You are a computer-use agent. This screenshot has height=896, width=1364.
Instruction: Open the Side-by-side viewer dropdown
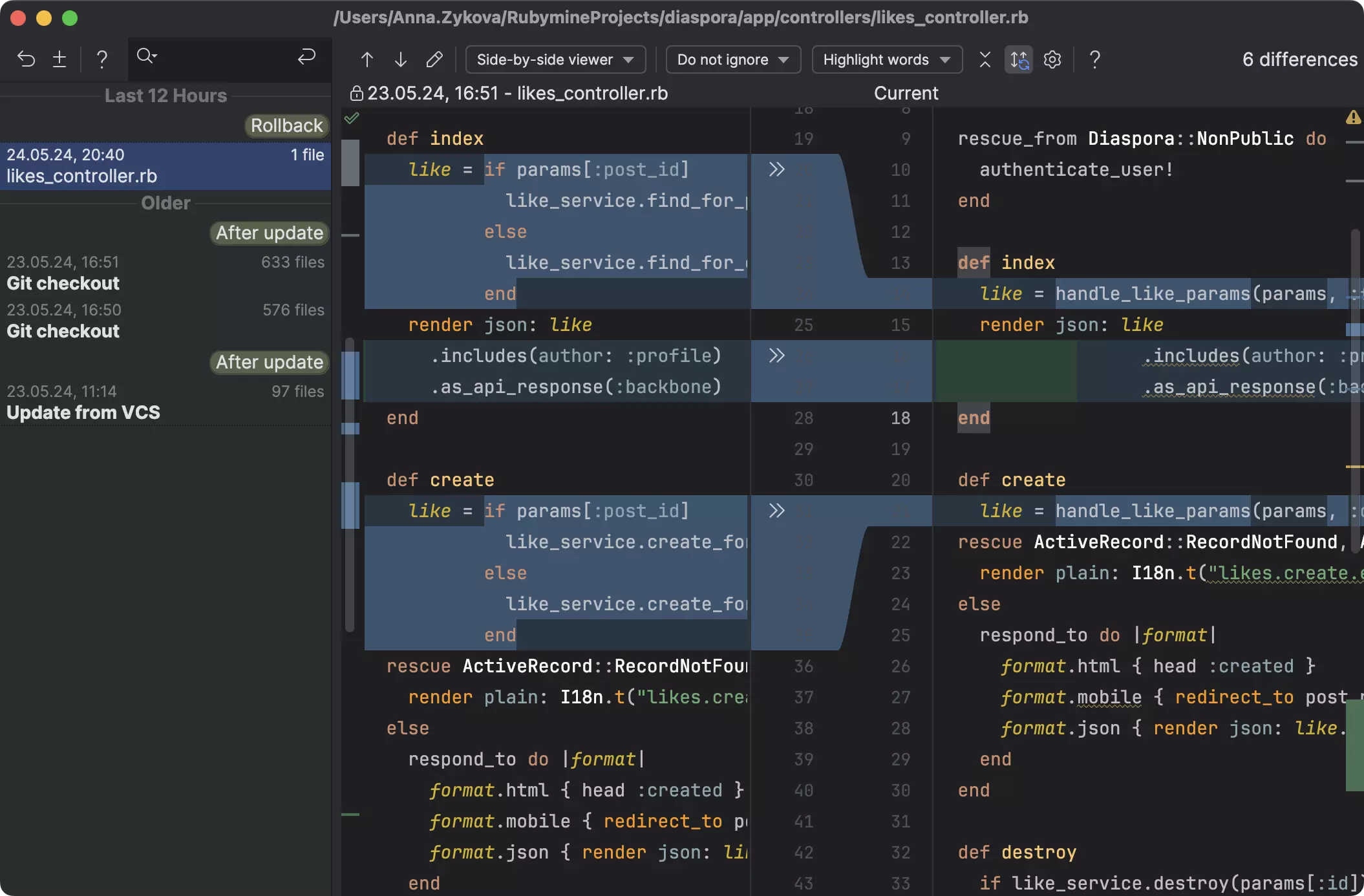555,59
